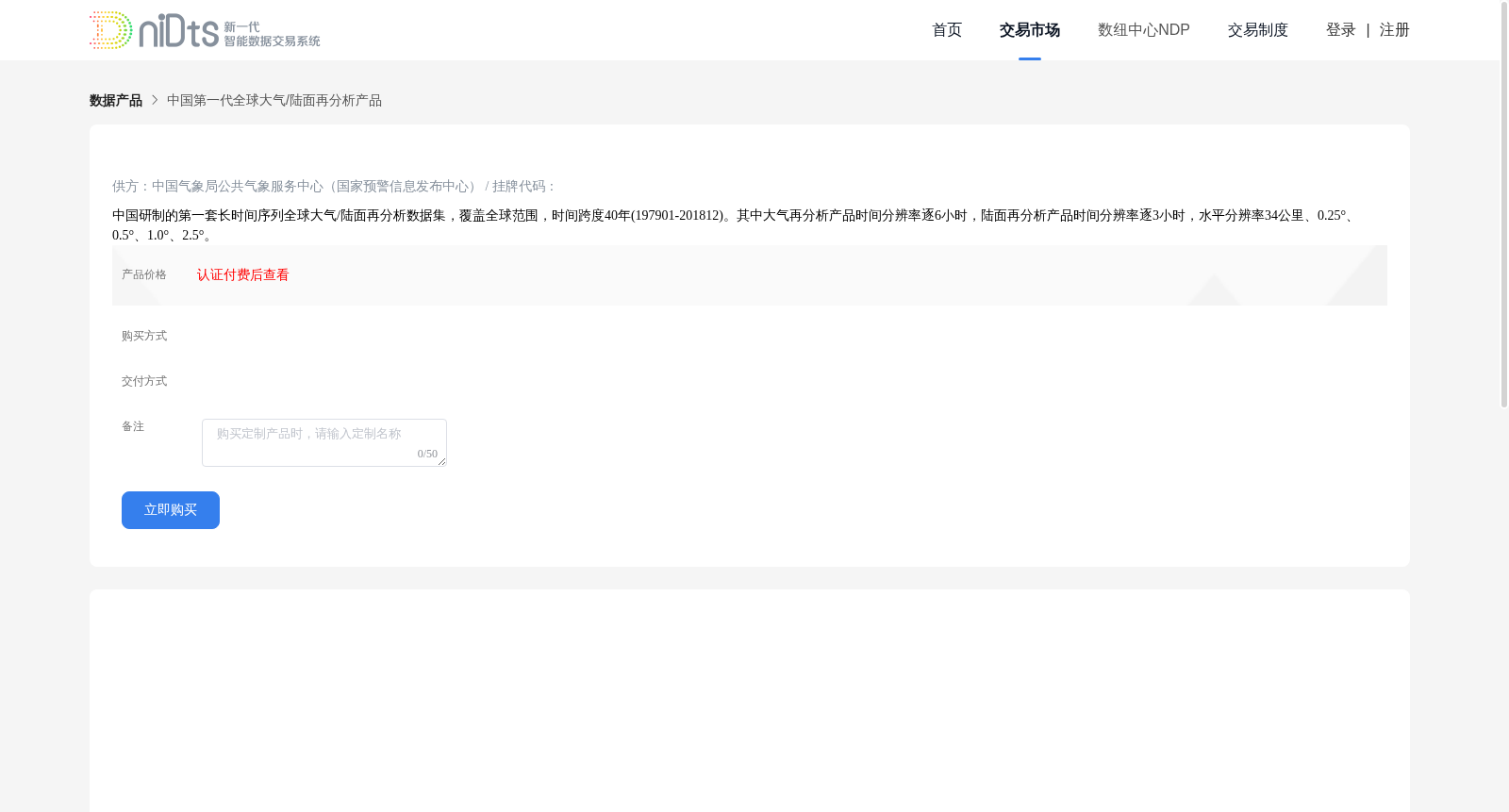Click 数据产品 in the breadcrumb
The width and height of the screenshot is (1509, 812).
point(116,101)
